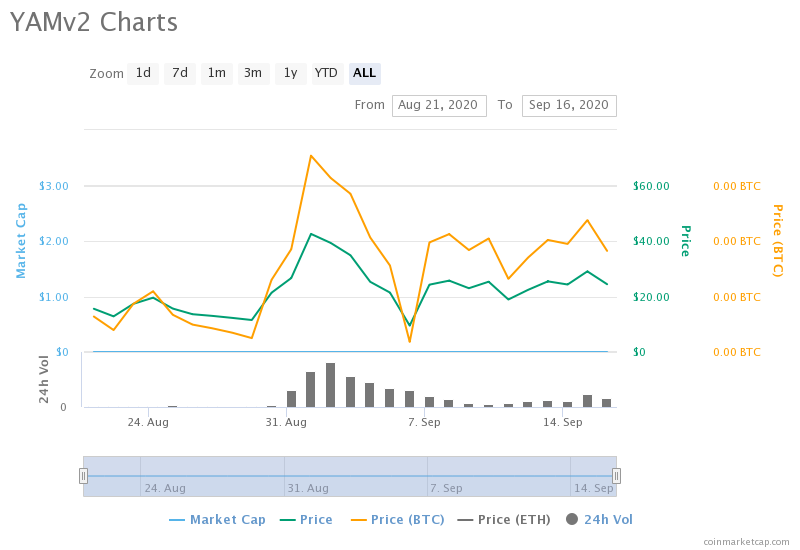Set chart zoom to 7d

click(x=180, y=73)
